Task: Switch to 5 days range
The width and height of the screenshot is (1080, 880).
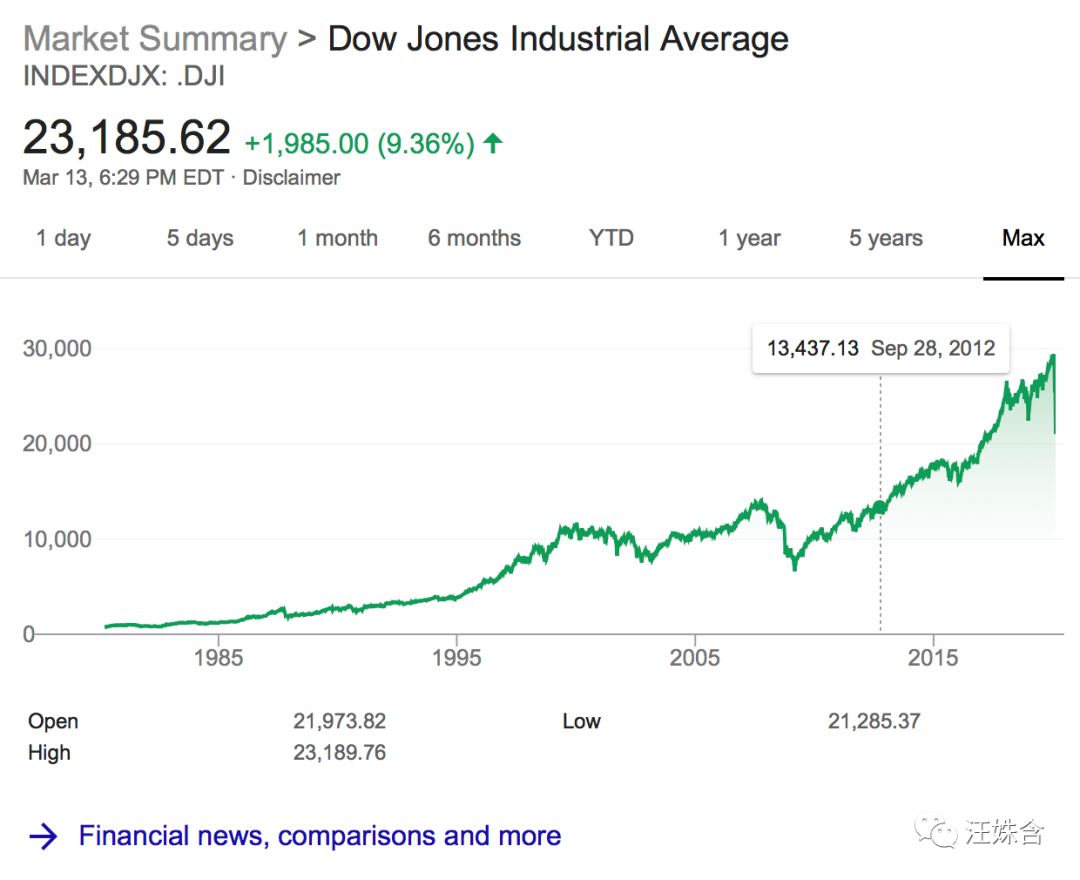Action: 200,238
